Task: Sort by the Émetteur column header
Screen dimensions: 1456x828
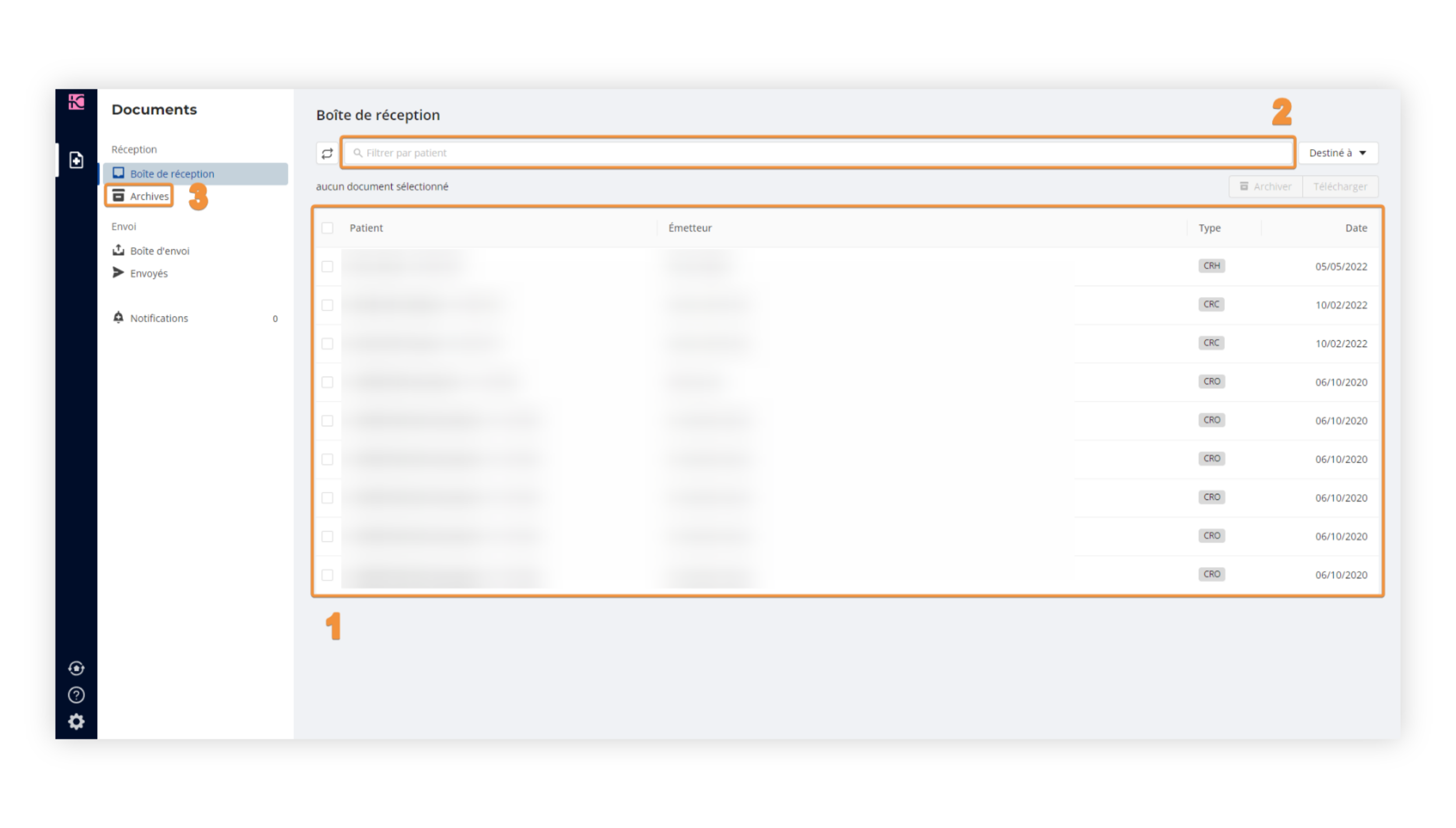Action: (x=690, y=228)
